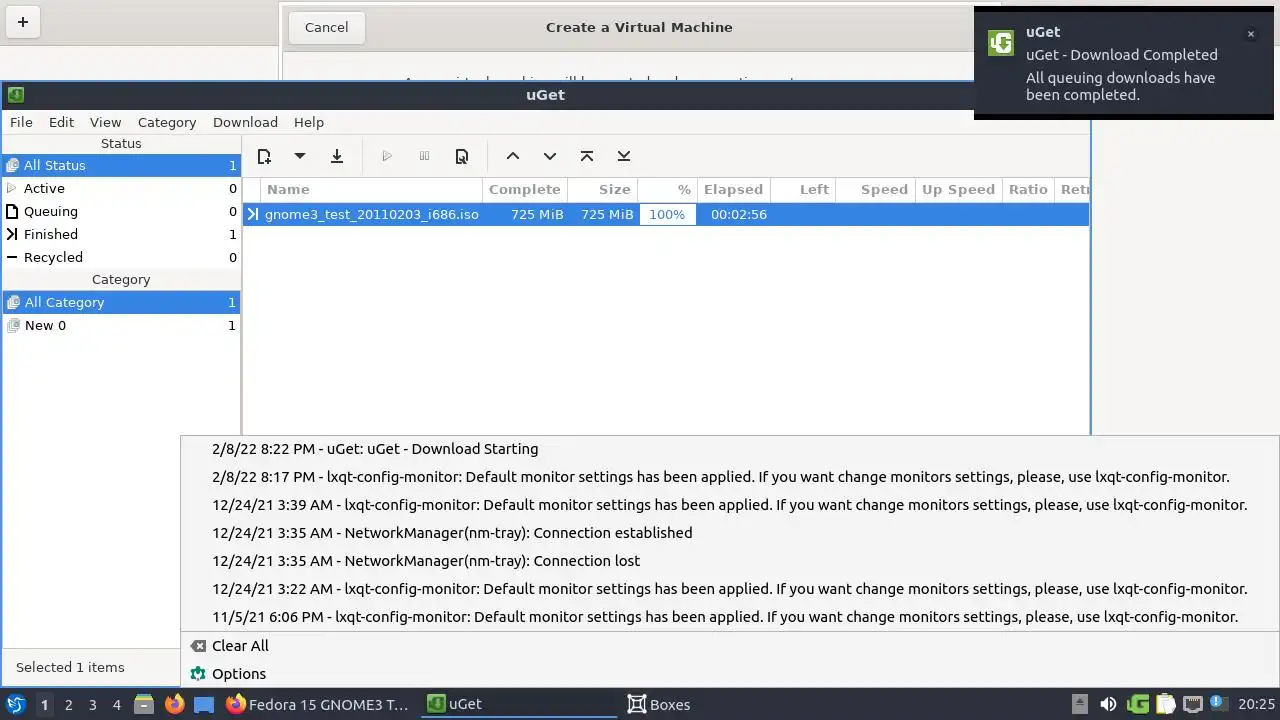Click the plus button in Boxes window

22,22
